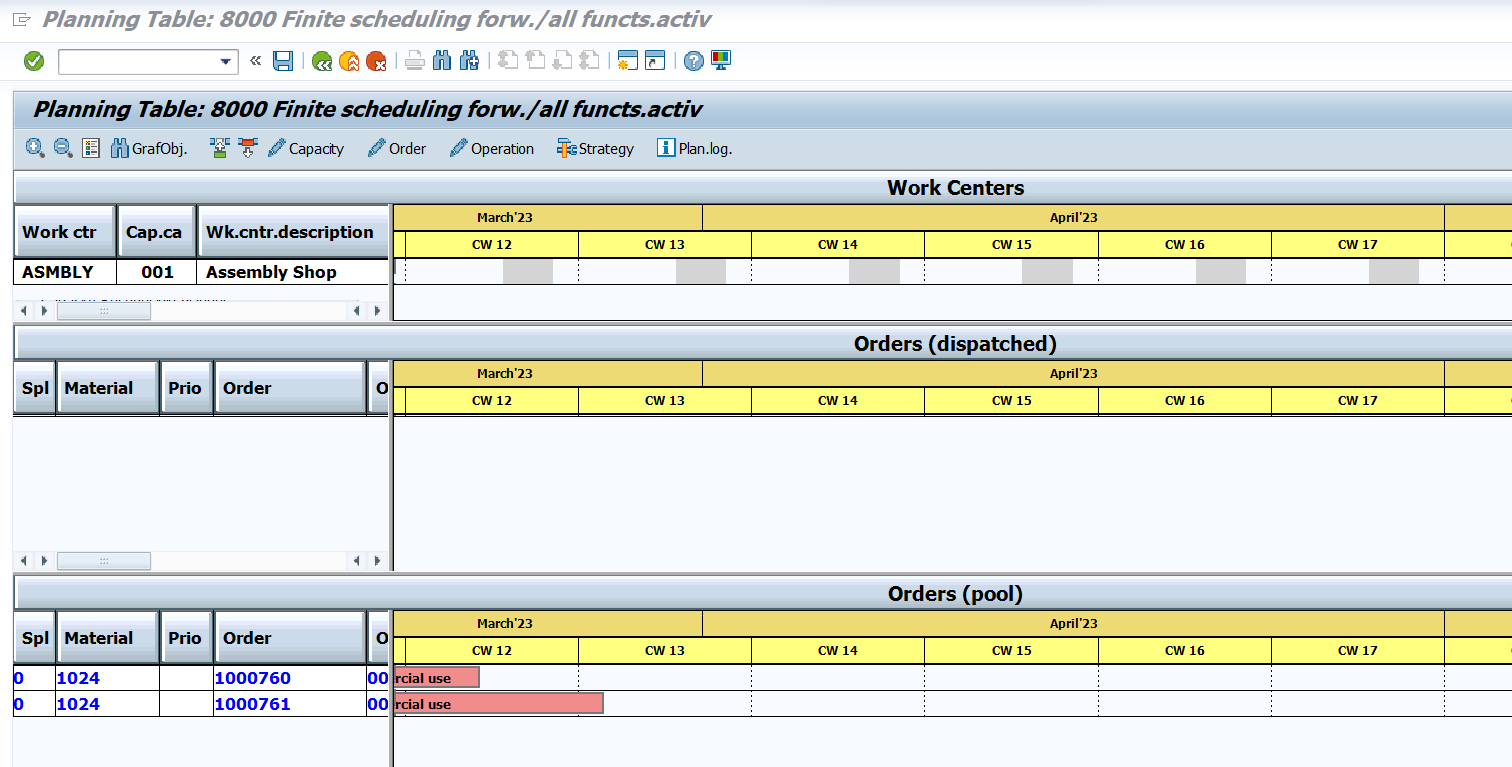The width and height of the screenshot is (1512, 767).
Task: Open the Plan.log information icon
Action: tap(666, 148)
